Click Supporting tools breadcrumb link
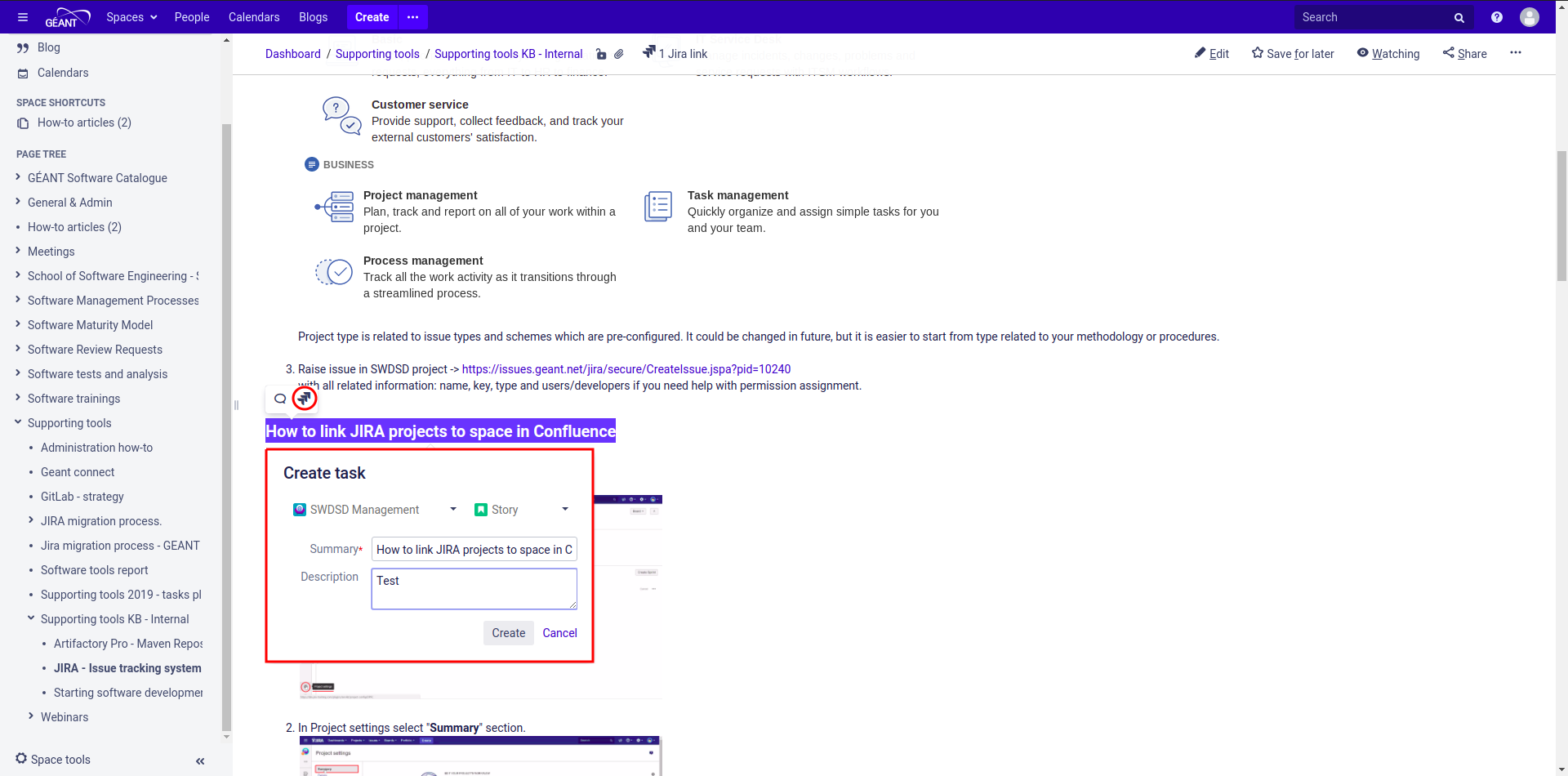The image size is (1568, 776). point(377,54)
